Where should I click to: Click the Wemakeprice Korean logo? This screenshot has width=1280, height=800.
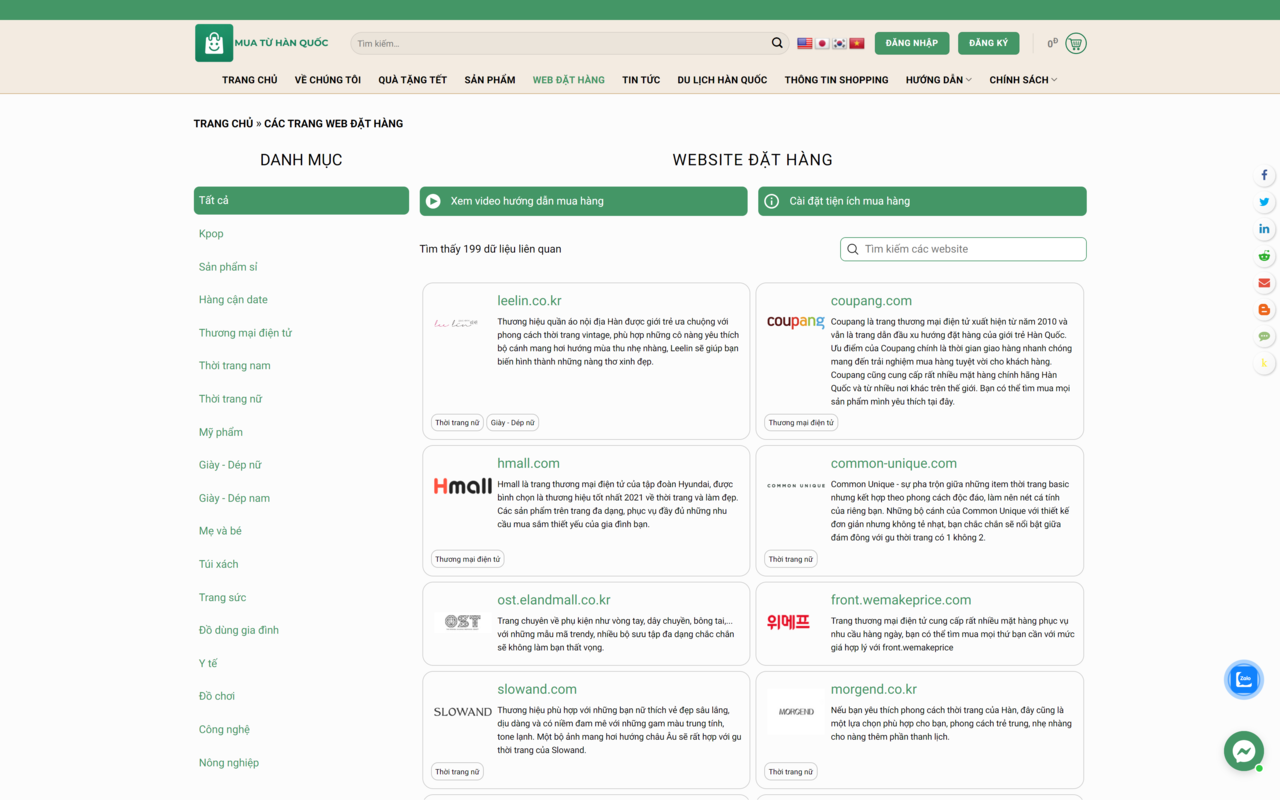[x=788, y=622]
